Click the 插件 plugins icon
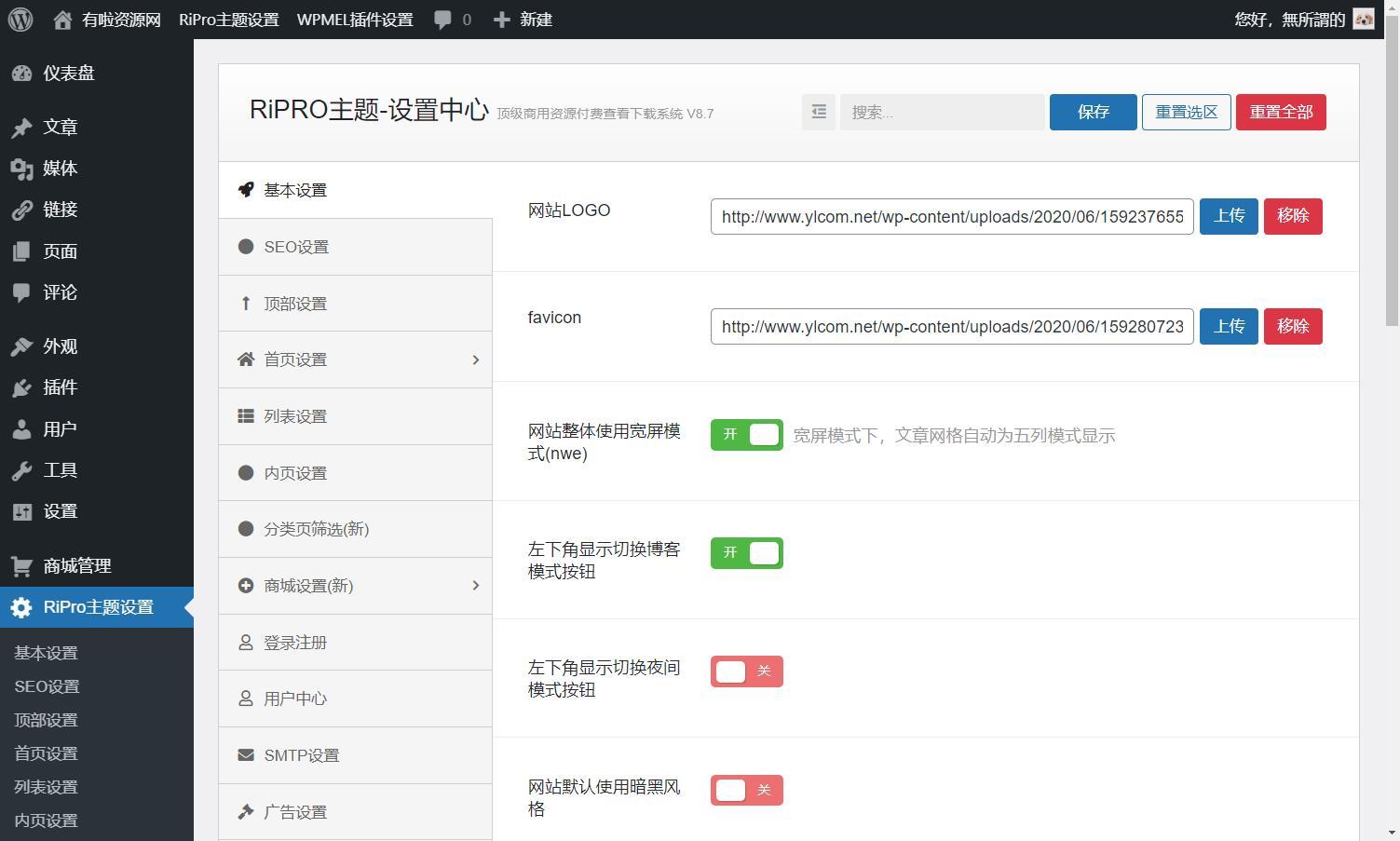The height and width of the screenshot is (841, 1400). click(21, 387)
